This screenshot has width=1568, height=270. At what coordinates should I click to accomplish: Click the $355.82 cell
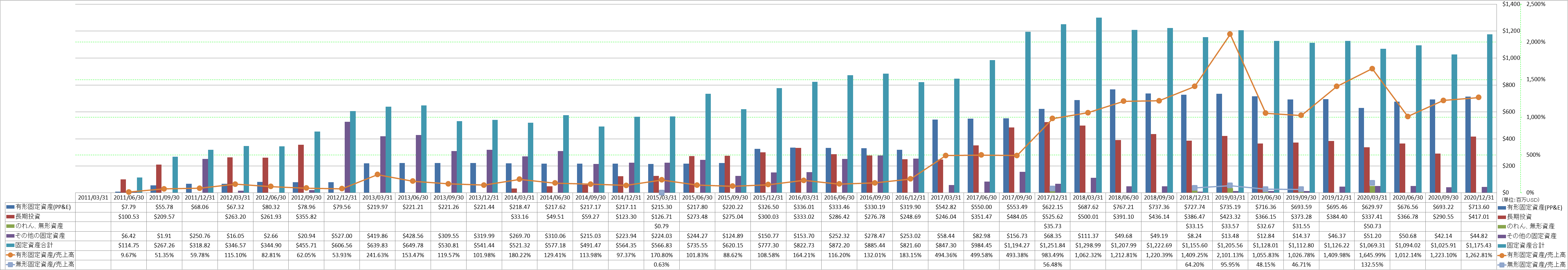[306, 217]
